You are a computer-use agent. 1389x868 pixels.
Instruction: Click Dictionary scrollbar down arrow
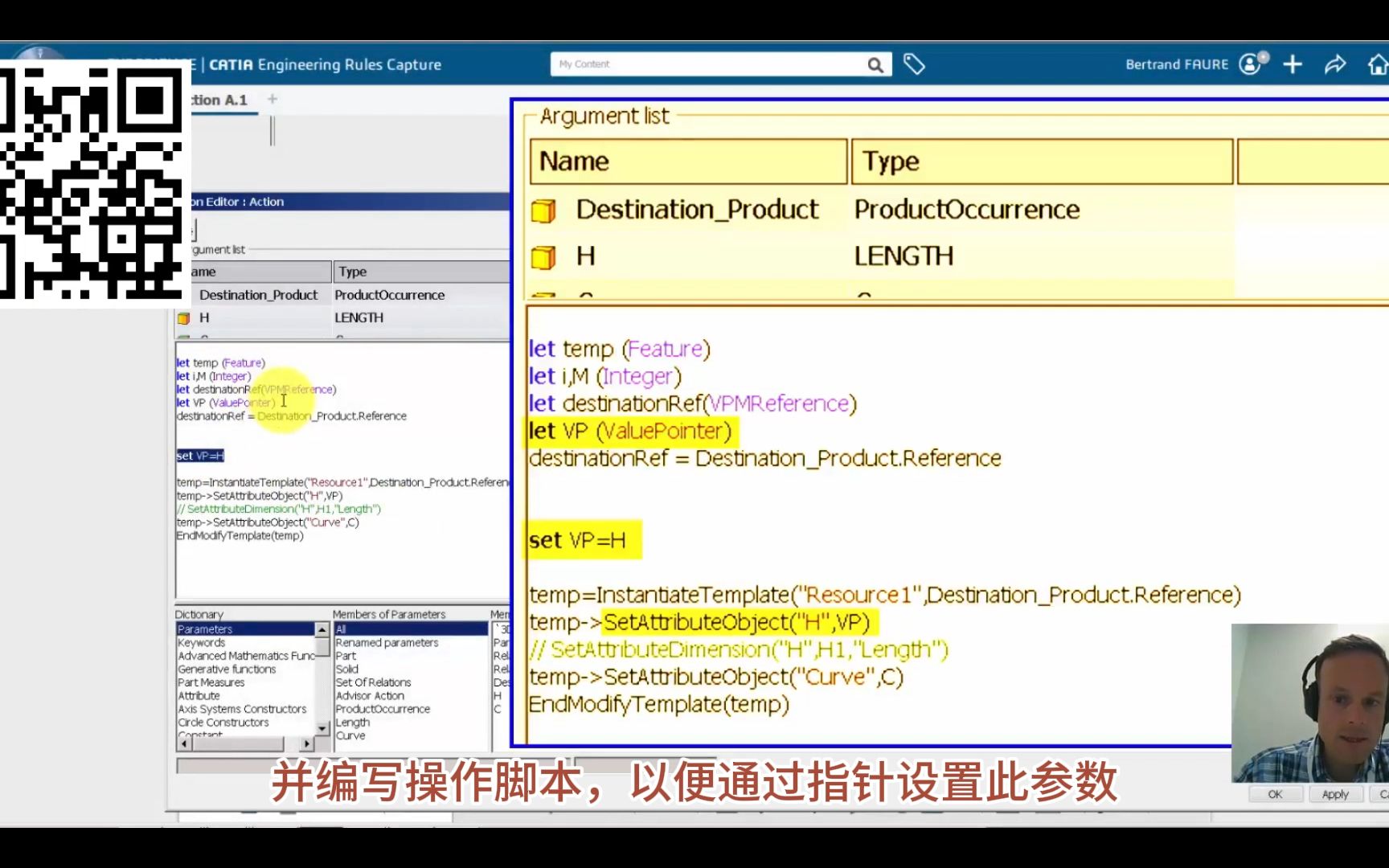(322, 728)
